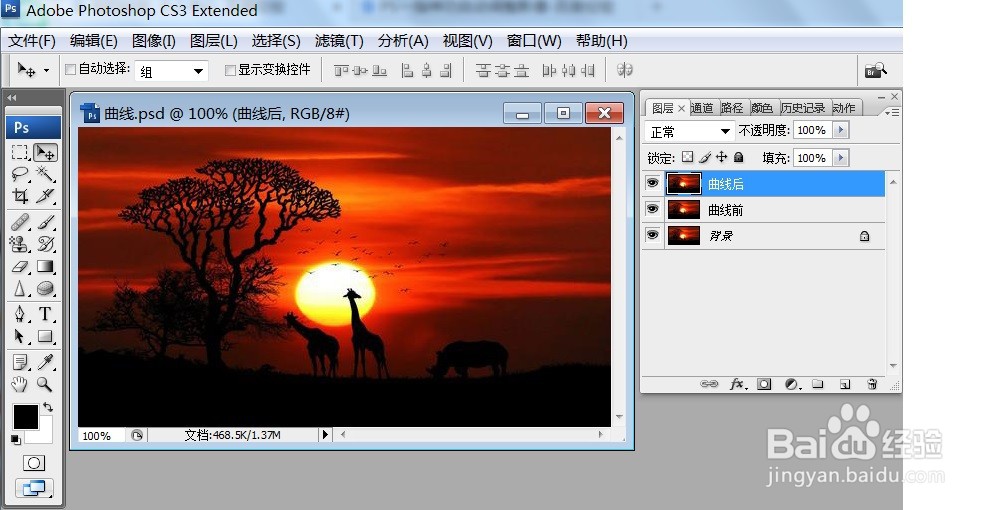Enable 自动选择 checkbox
This screenshot has height=510, width=999.
pyautogui.click(x=71, y=69)
